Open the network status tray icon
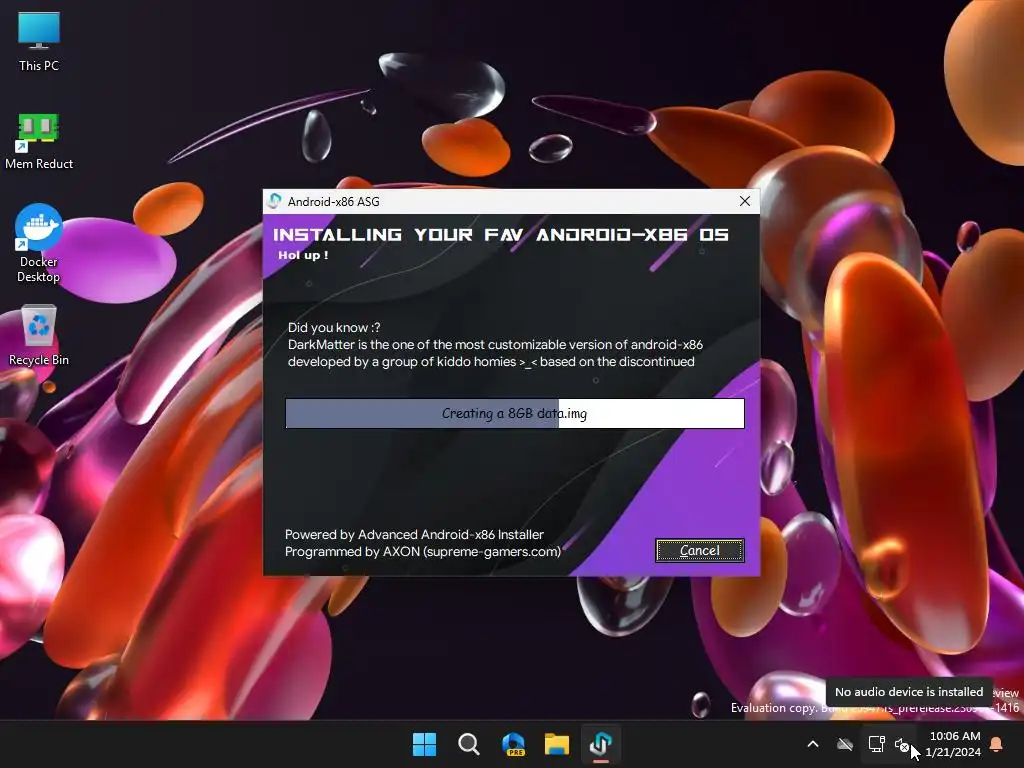The width and height of the screenshot is (1024, 768). (876, 744)
